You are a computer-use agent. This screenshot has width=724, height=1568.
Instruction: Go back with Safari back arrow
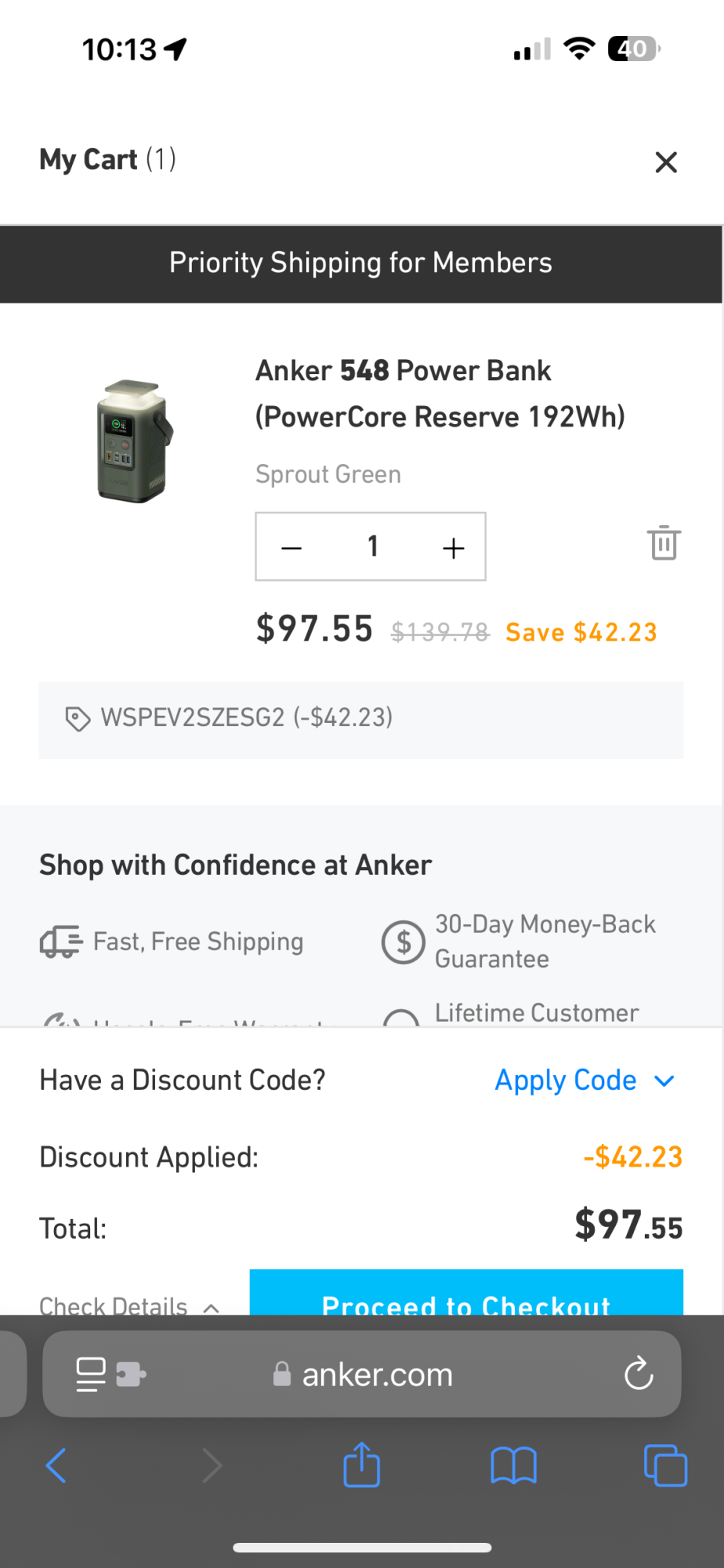coord(56,1465)
